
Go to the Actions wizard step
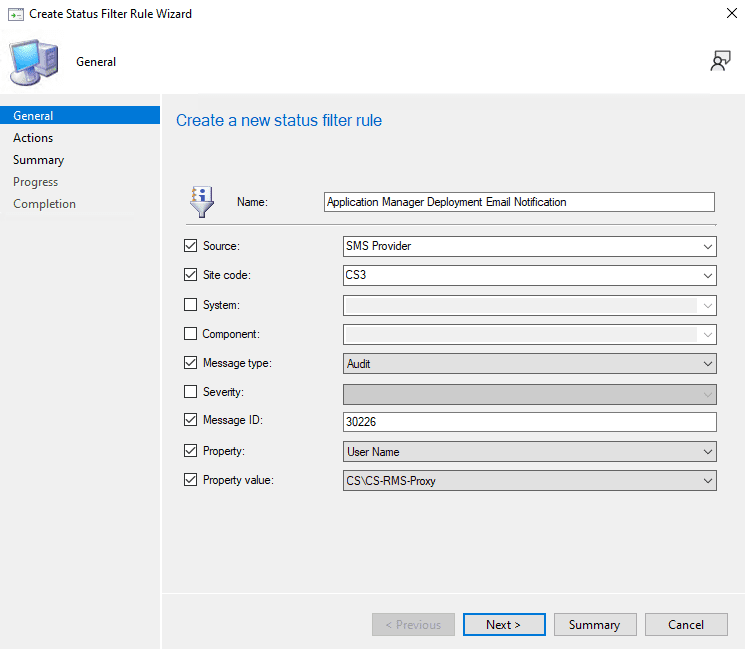coord(33,138)
